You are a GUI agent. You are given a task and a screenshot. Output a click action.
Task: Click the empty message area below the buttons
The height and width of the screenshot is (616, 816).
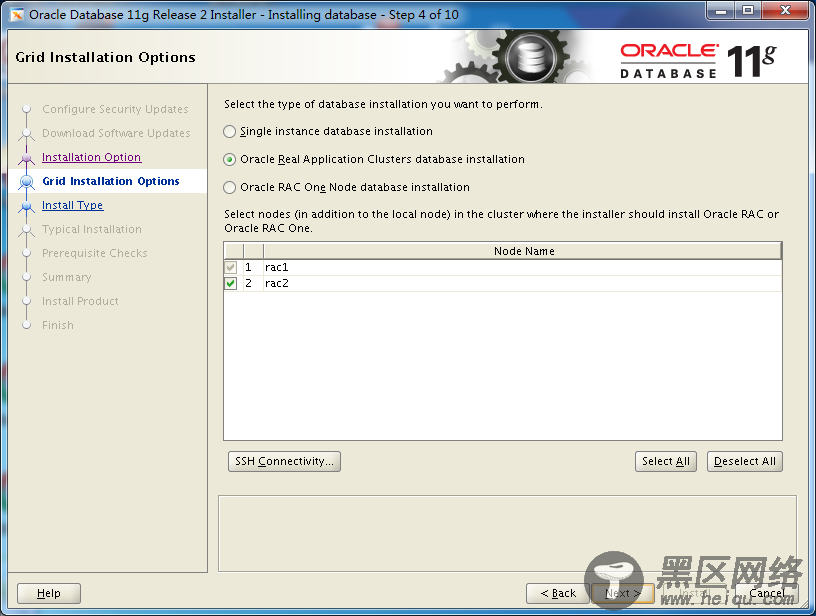pyautogui.click(x=507, y=533)
